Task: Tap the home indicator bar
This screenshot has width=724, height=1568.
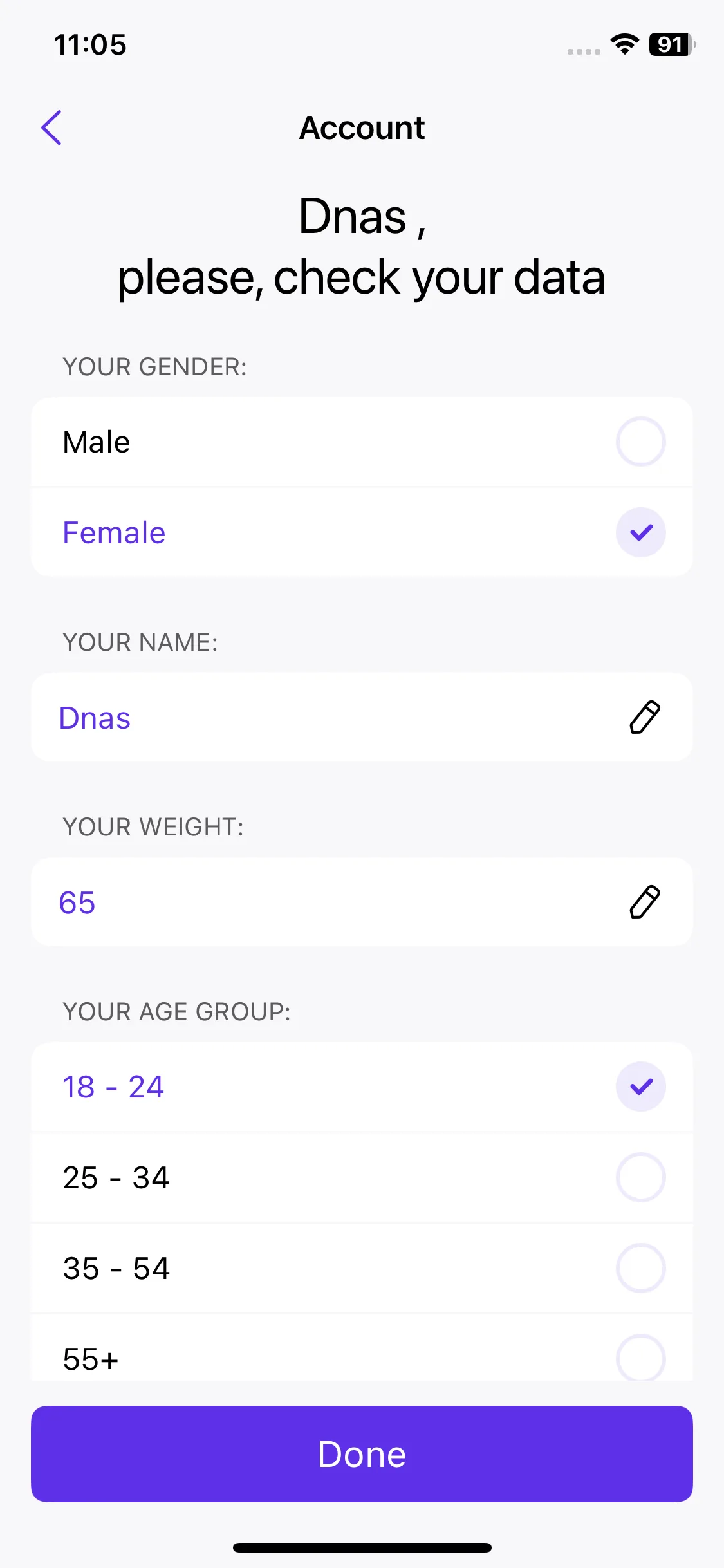Action: pyautogui.click(x=362, y=1547)
